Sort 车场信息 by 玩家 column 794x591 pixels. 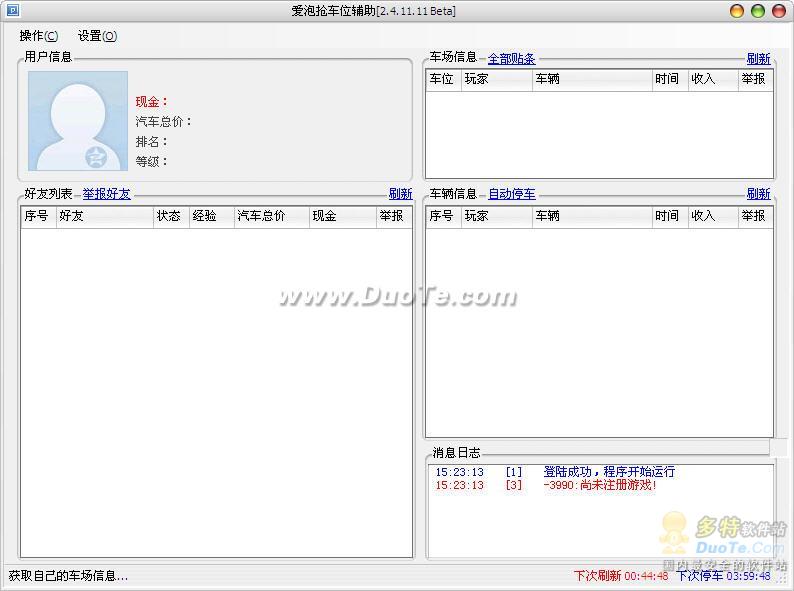(497, 80)
